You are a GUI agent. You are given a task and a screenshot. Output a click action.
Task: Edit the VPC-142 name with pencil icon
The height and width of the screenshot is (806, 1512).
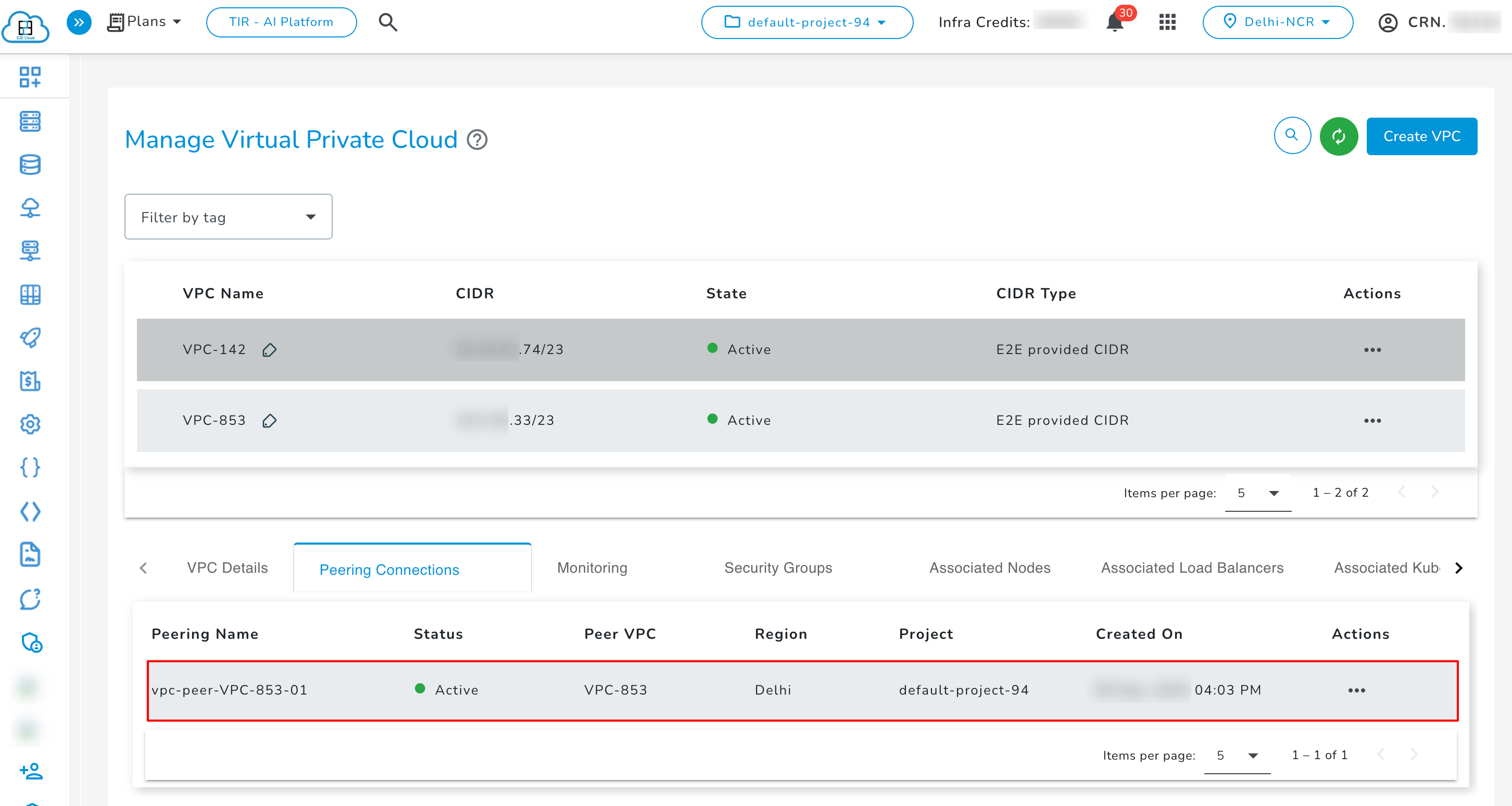tap(269, 350)
